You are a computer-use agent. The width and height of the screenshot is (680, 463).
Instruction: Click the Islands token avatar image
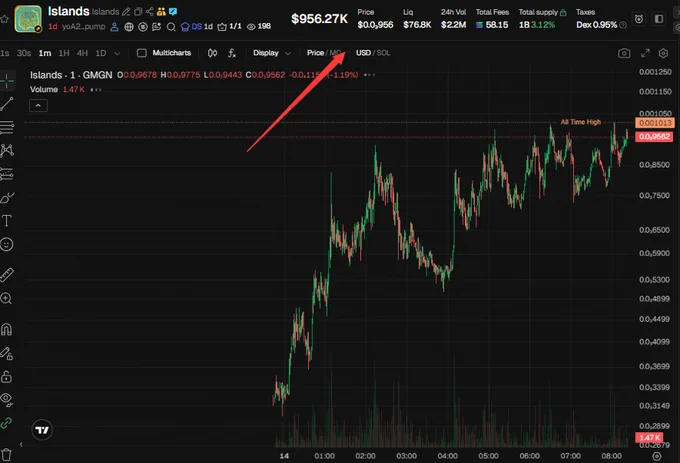tap(28, 19)
